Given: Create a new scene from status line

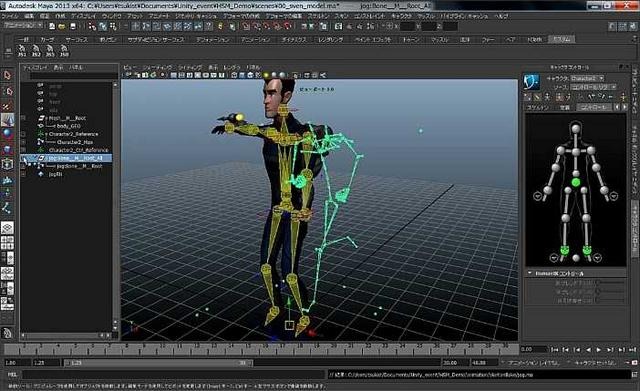Looking at the screenshot, I should coord(52,26).
